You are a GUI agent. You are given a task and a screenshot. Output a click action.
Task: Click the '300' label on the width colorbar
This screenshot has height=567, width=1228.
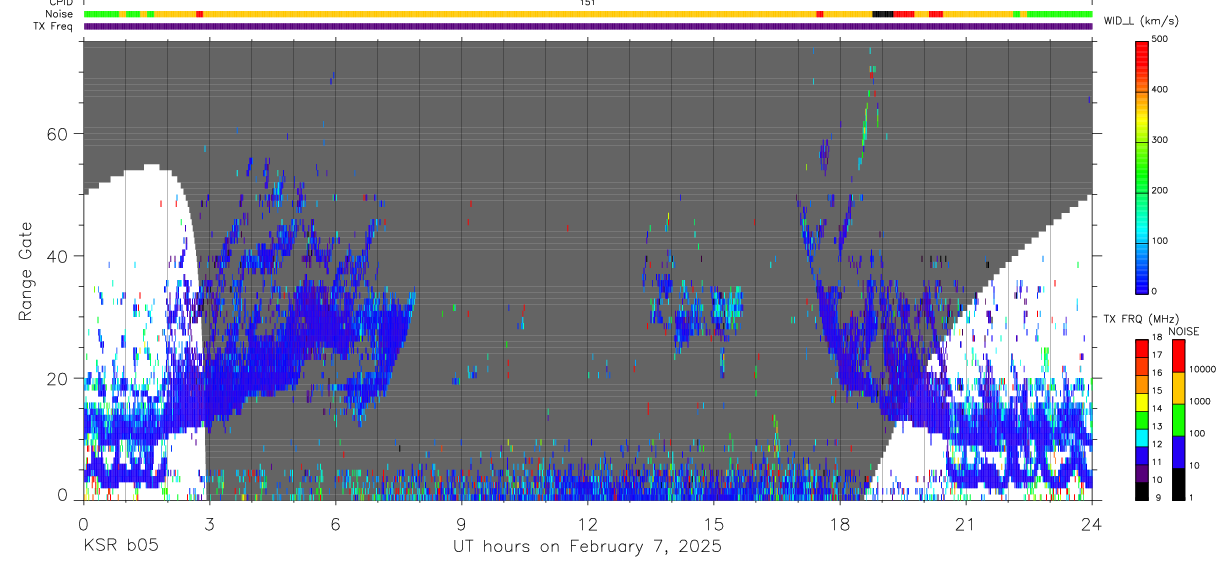[1160, 140]
